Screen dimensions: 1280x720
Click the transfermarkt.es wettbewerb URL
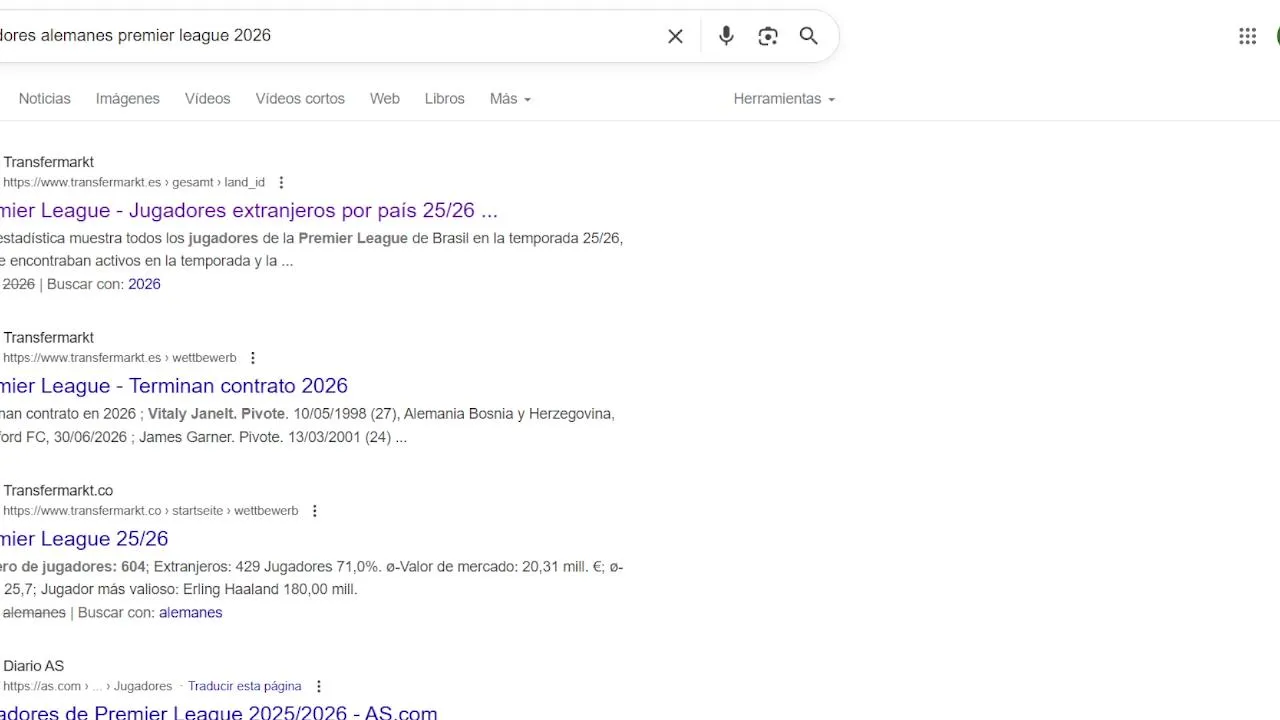120,358
